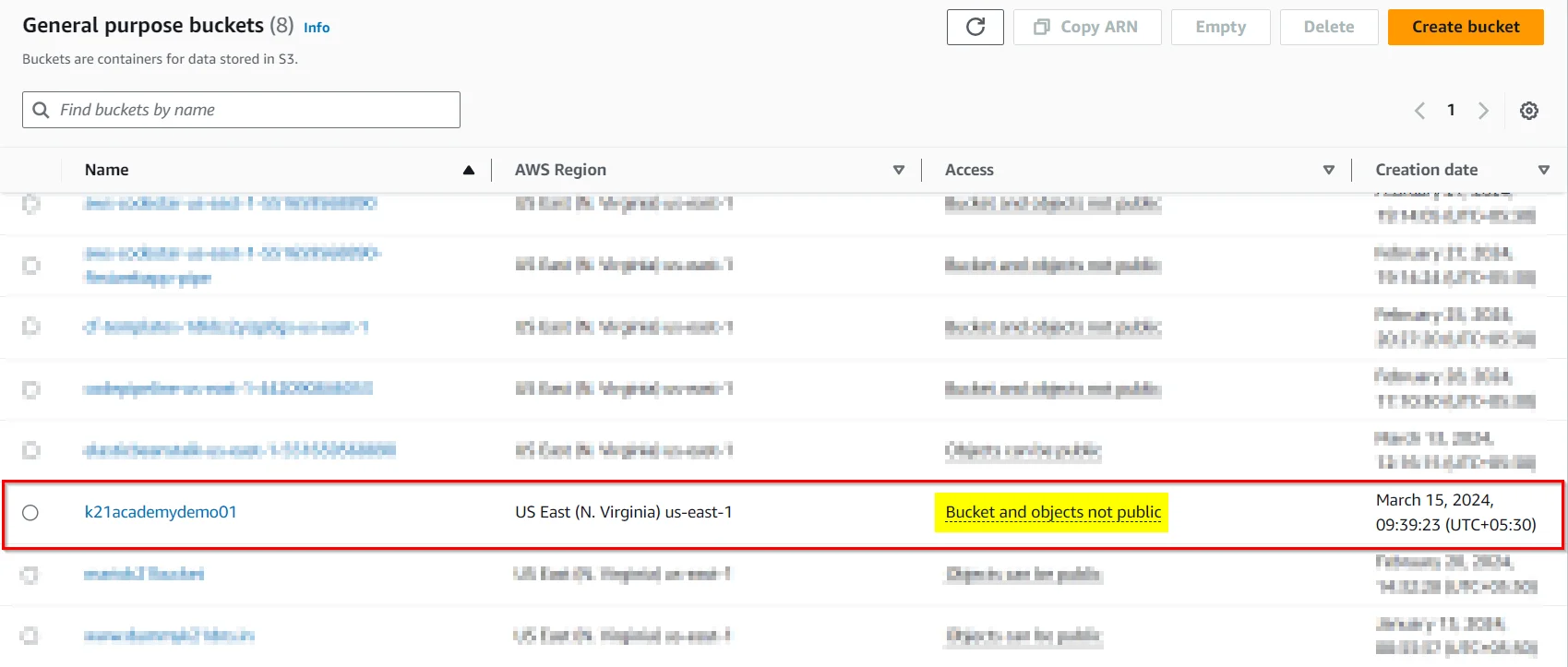Click page number 1
Image resolution: width=1568 pixels, height=667 pixels.
point(1451,111)
